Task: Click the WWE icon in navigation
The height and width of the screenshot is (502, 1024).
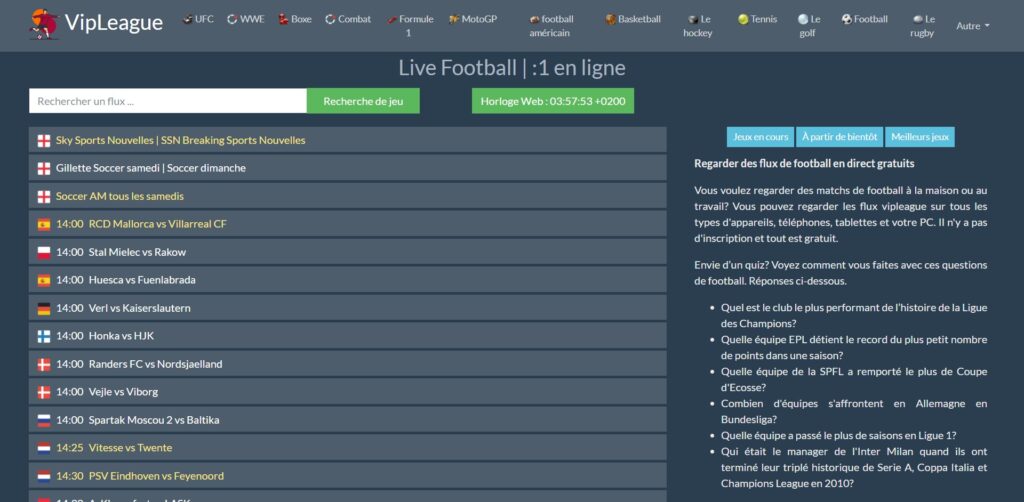Action: point(232,20)
